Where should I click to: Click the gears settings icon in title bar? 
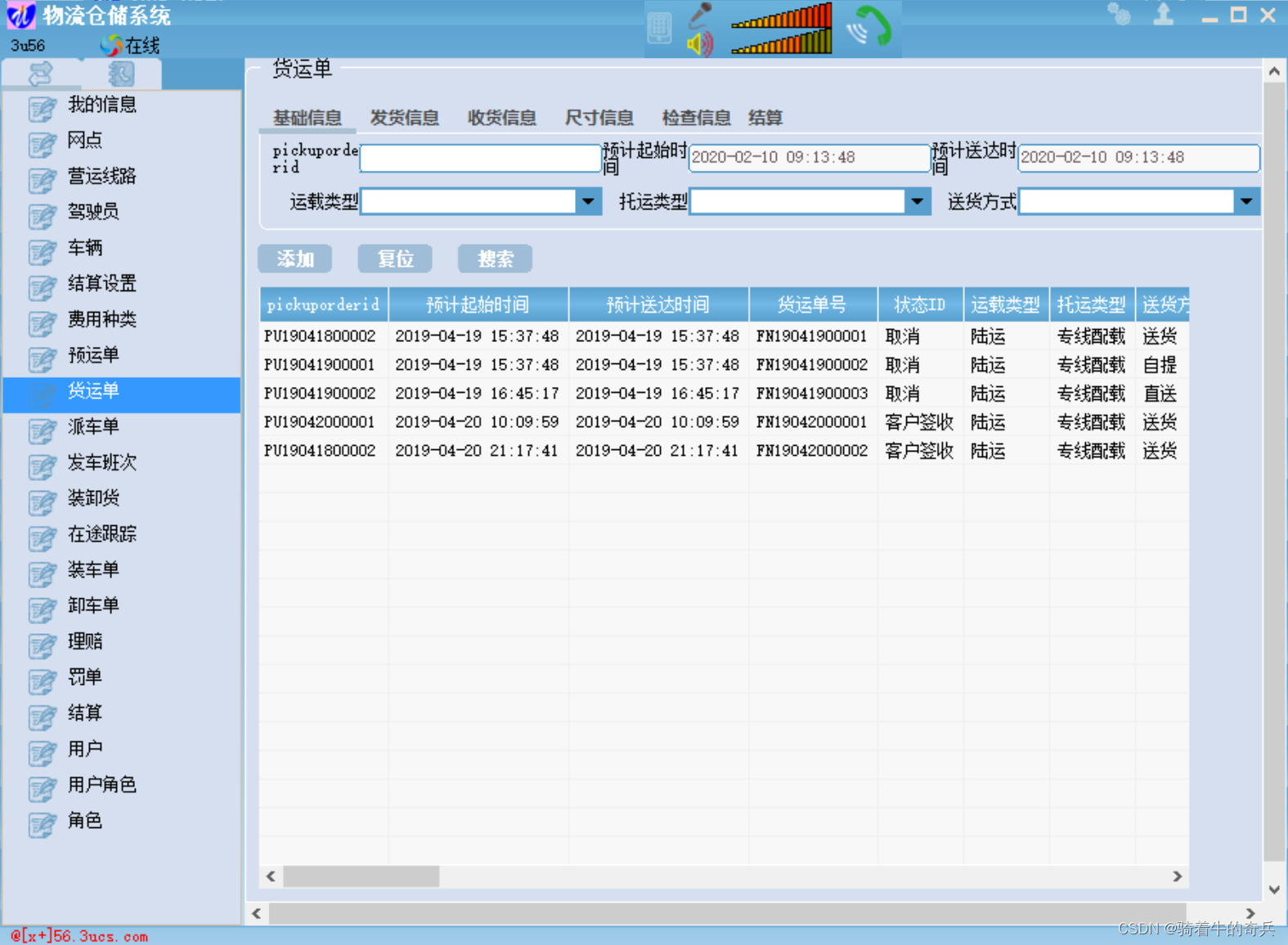click(1119, 14)
